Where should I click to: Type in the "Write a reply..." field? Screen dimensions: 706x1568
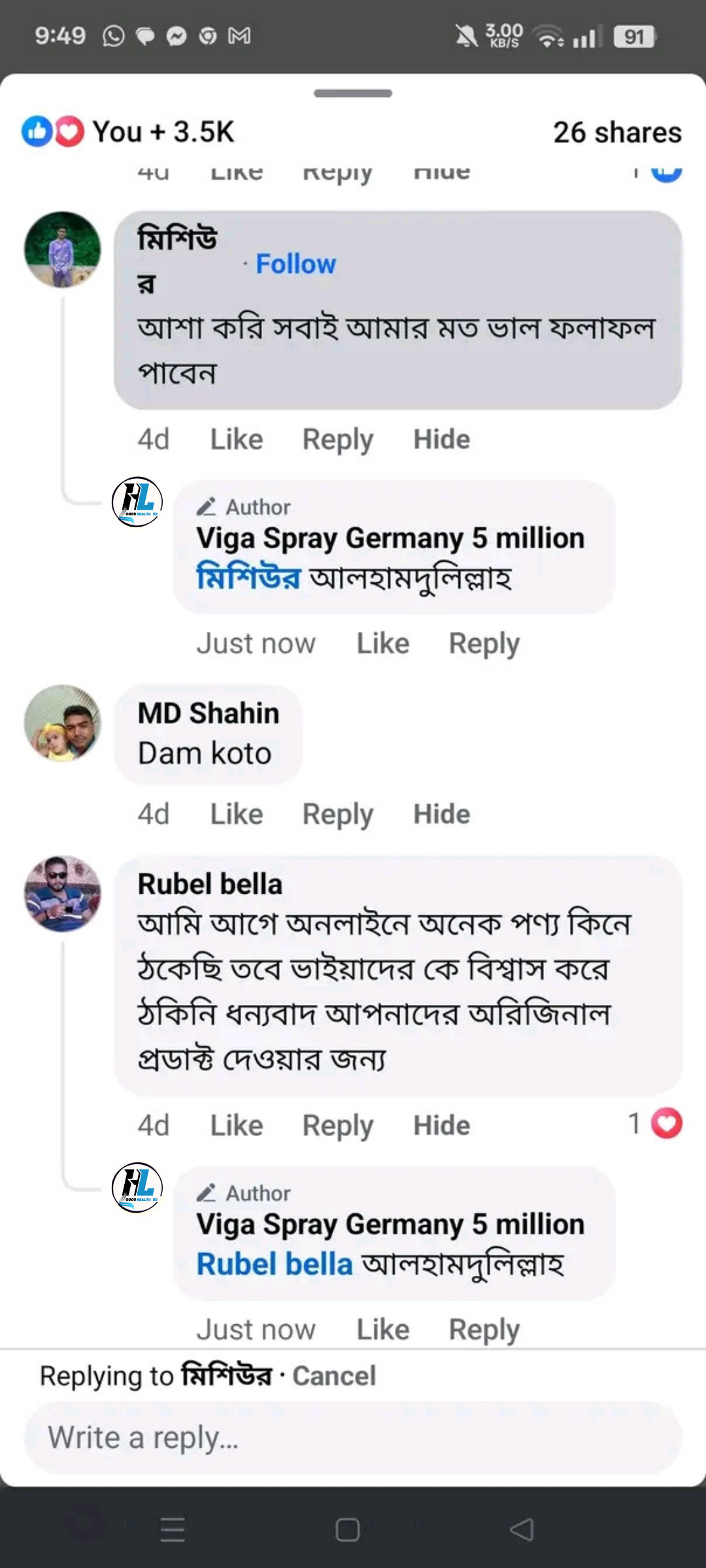353,1437
